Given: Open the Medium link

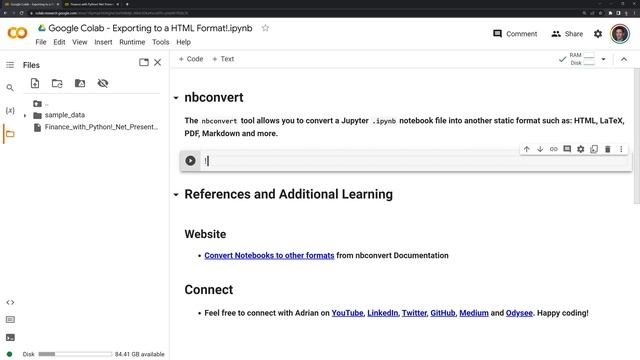Looking at the screenshot, I should 474,313.
